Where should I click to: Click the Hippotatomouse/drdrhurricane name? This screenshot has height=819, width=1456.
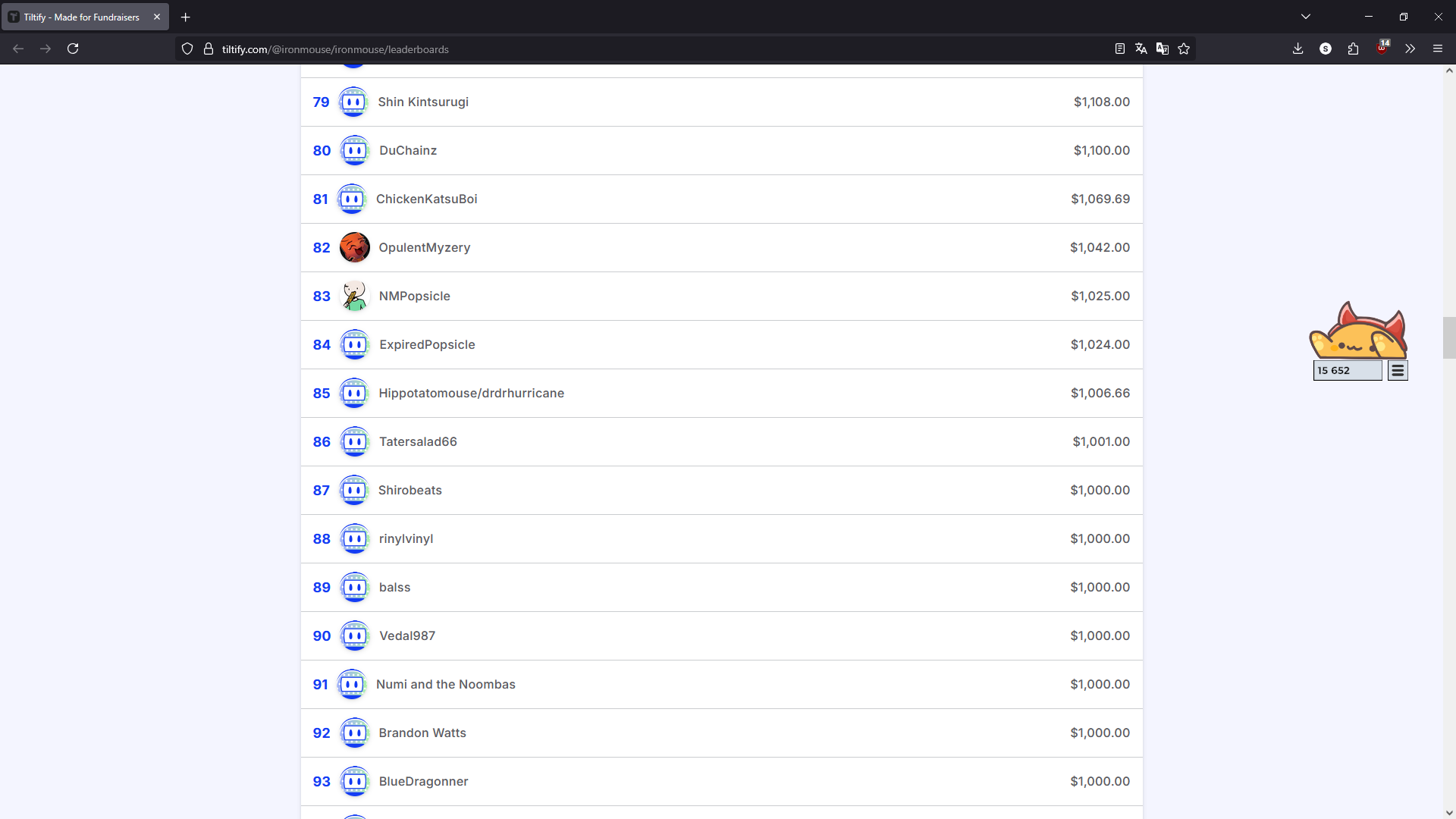pyautogui.click(x=472, y=393)
